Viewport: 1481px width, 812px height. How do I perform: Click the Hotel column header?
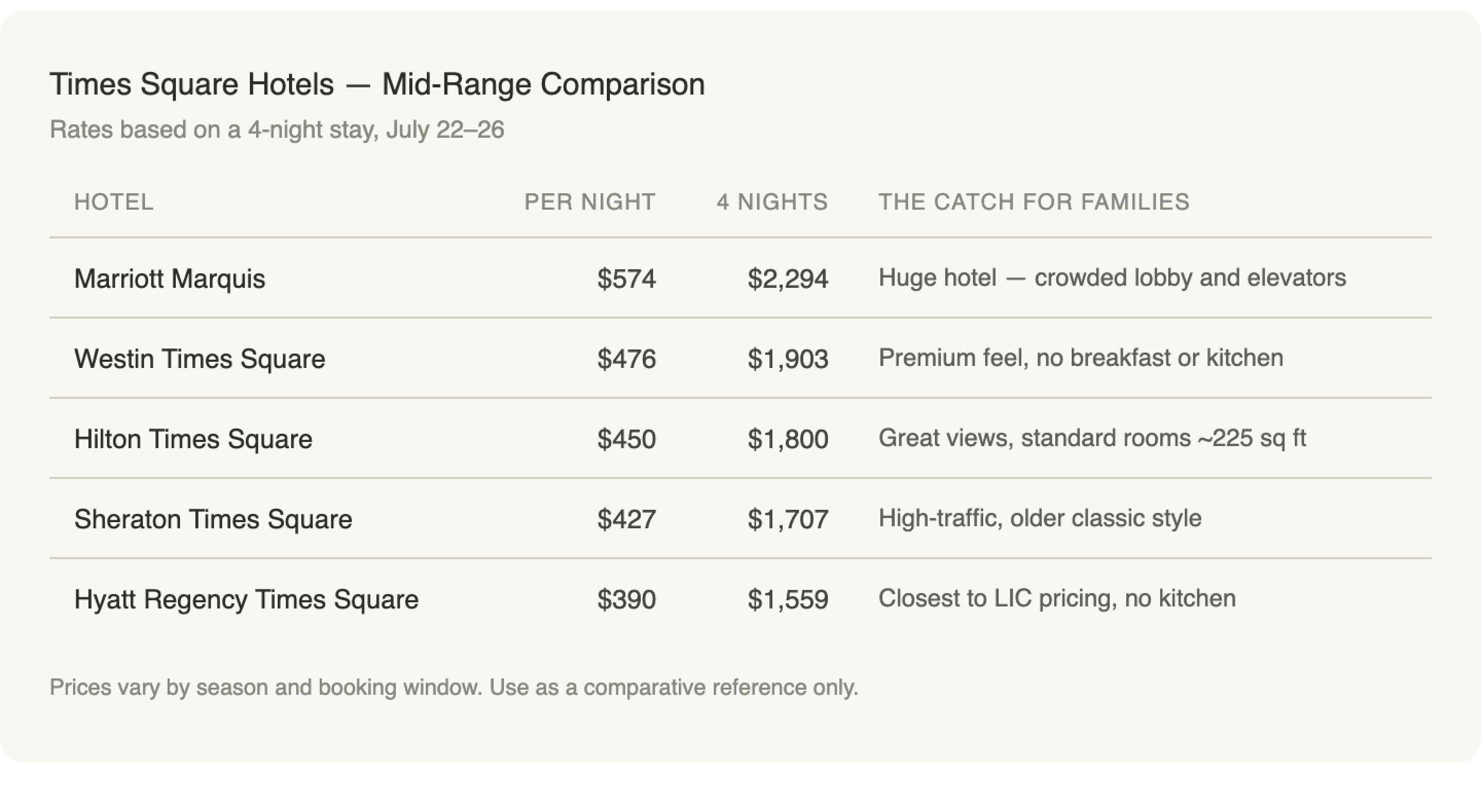[114, 201]
